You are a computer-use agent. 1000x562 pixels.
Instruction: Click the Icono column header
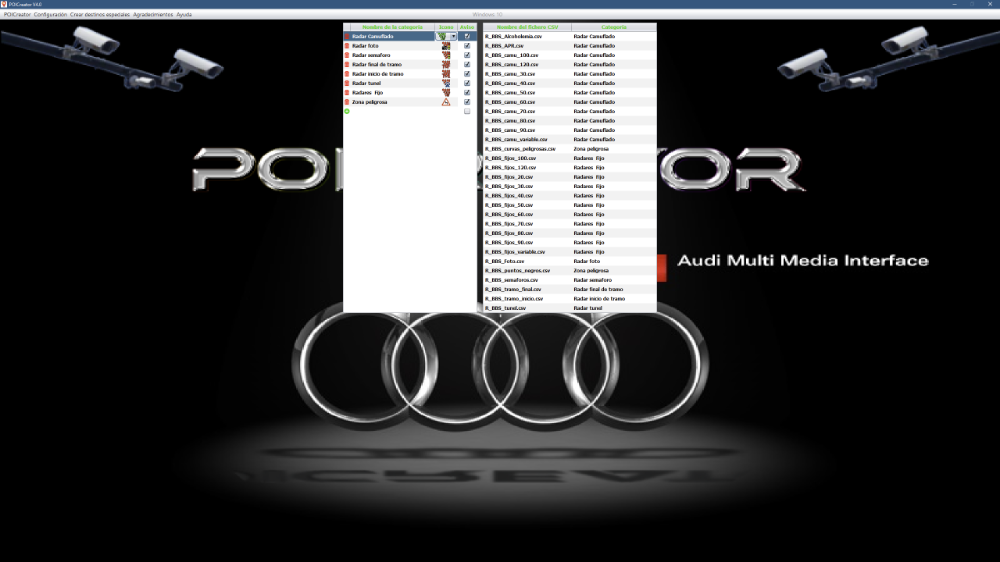[446, 27]
